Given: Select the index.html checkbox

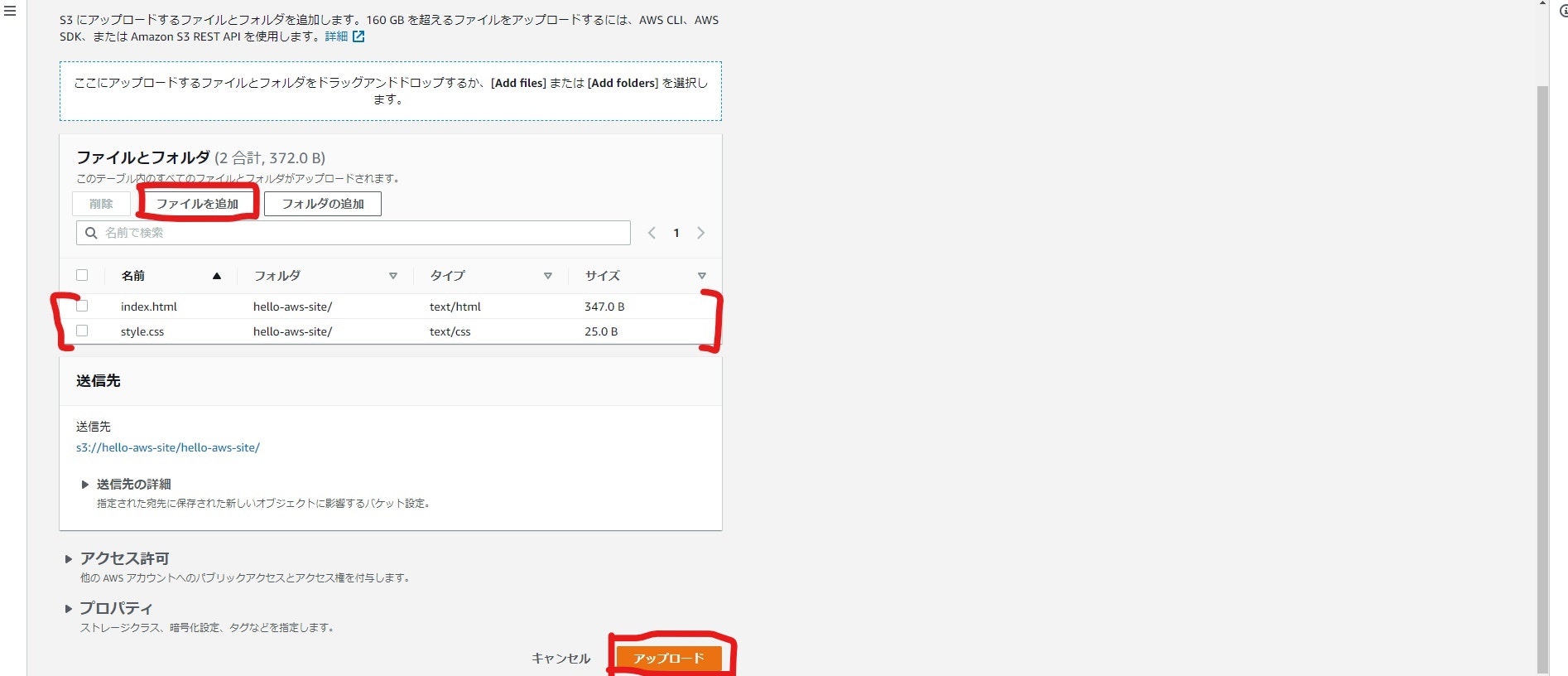Looking at the screenshot, I should pos(82,306).
